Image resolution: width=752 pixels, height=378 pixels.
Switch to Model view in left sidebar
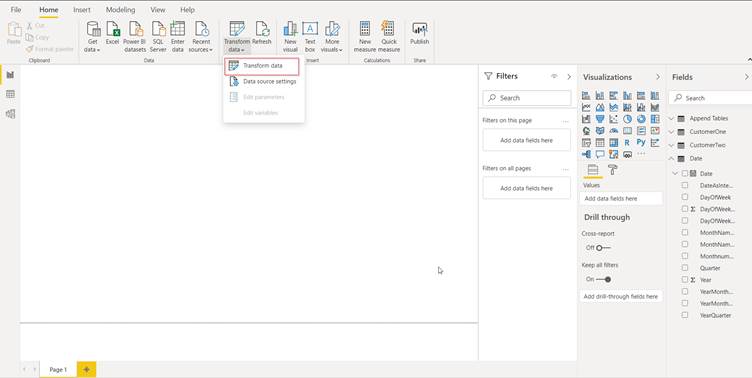pos(10,114)
